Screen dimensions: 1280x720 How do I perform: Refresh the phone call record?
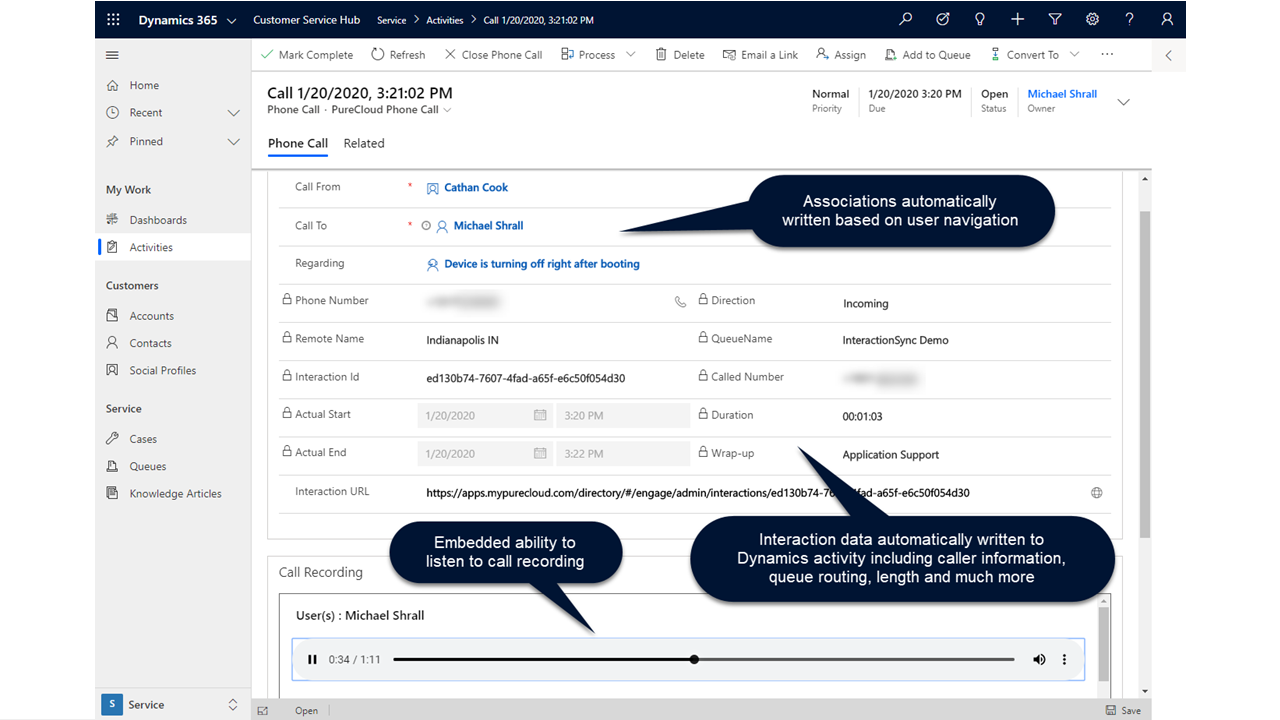pos(398,55)
